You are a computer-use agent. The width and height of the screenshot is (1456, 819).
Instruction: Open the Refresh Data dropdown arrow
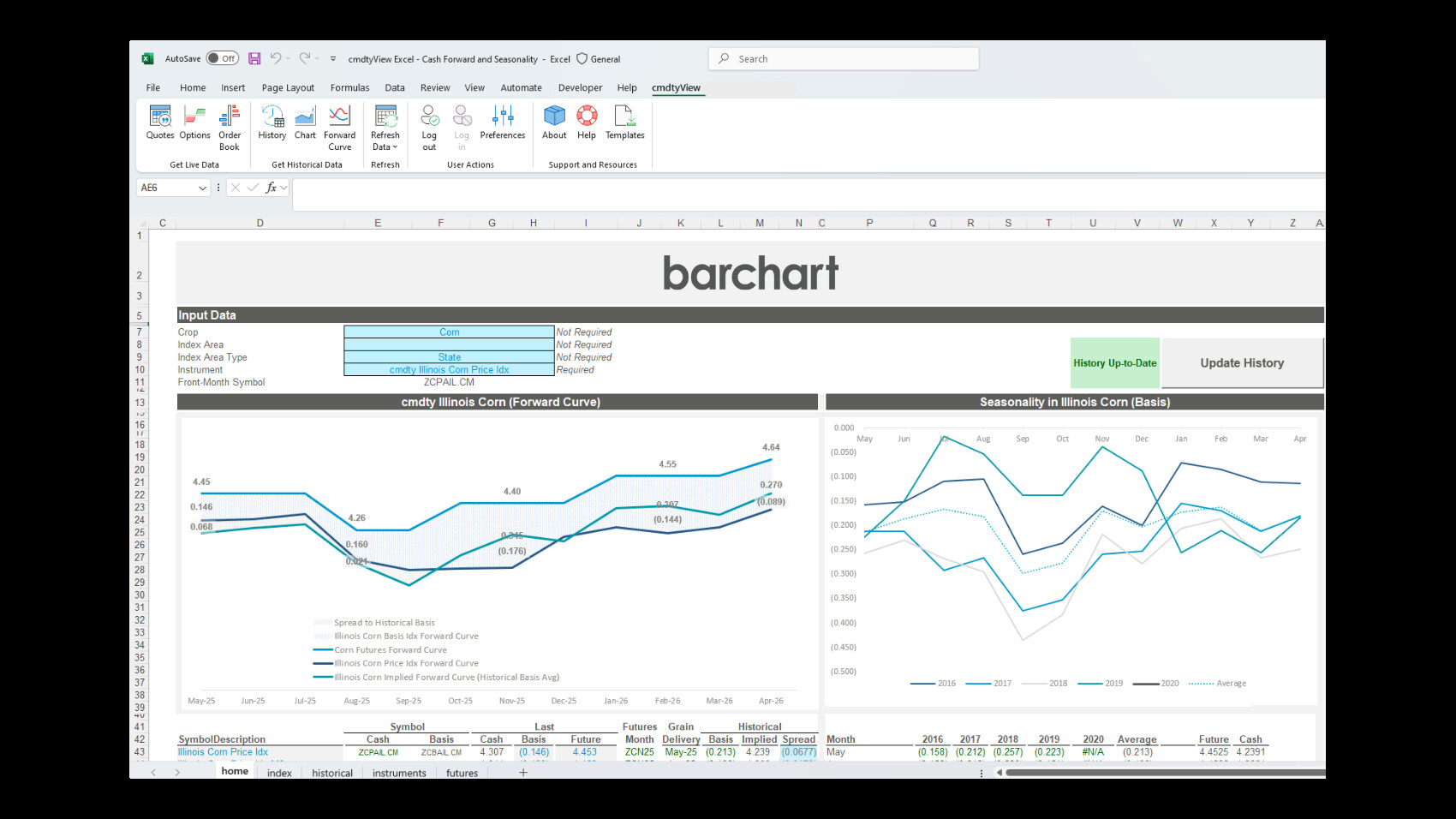pyautogui.click(x=395, y=147)
